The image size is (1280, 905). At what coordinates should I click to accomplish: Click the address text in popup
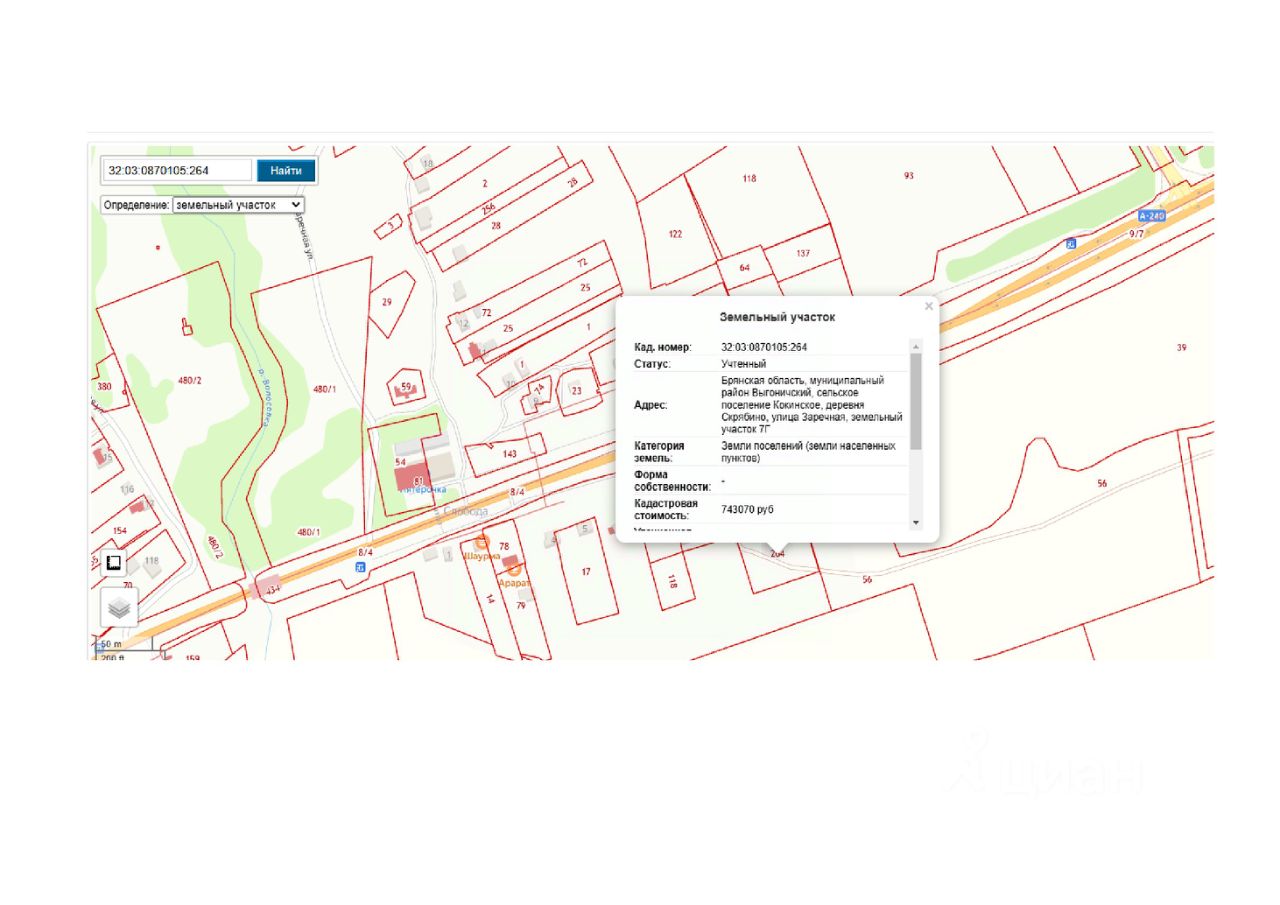click(x=812, y=405)
